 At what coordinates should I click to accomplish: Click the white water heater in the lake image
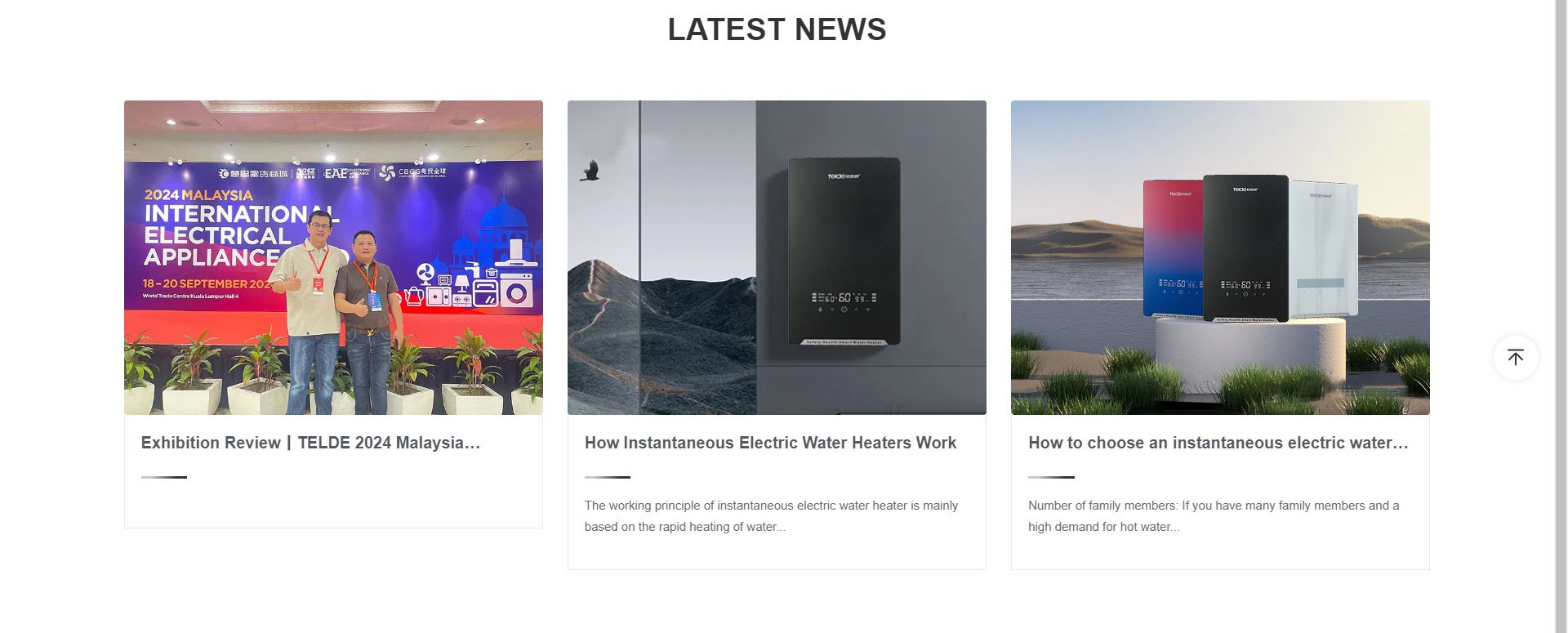point(1323,249)
